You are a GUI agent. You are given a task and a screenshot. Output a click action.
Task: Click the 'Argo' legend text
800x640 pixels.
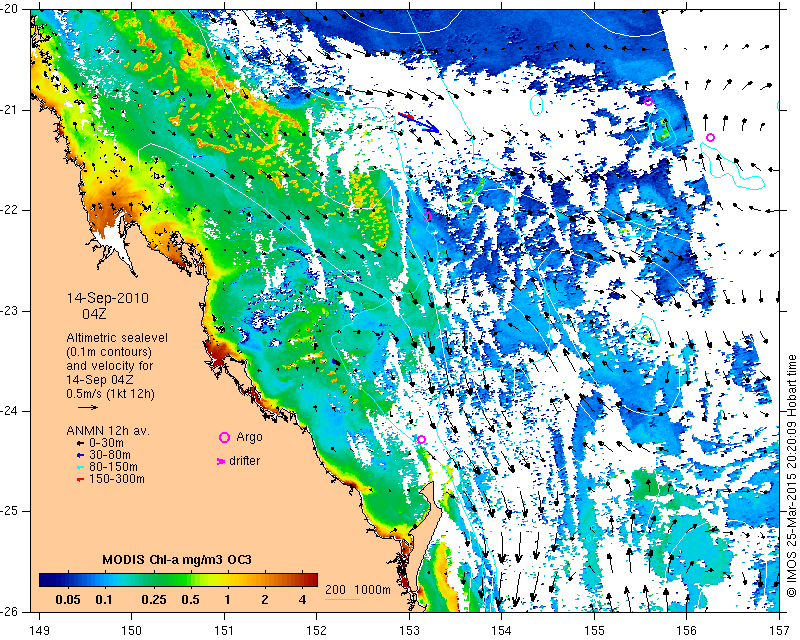pyautogui.click(x=249, y=437)
